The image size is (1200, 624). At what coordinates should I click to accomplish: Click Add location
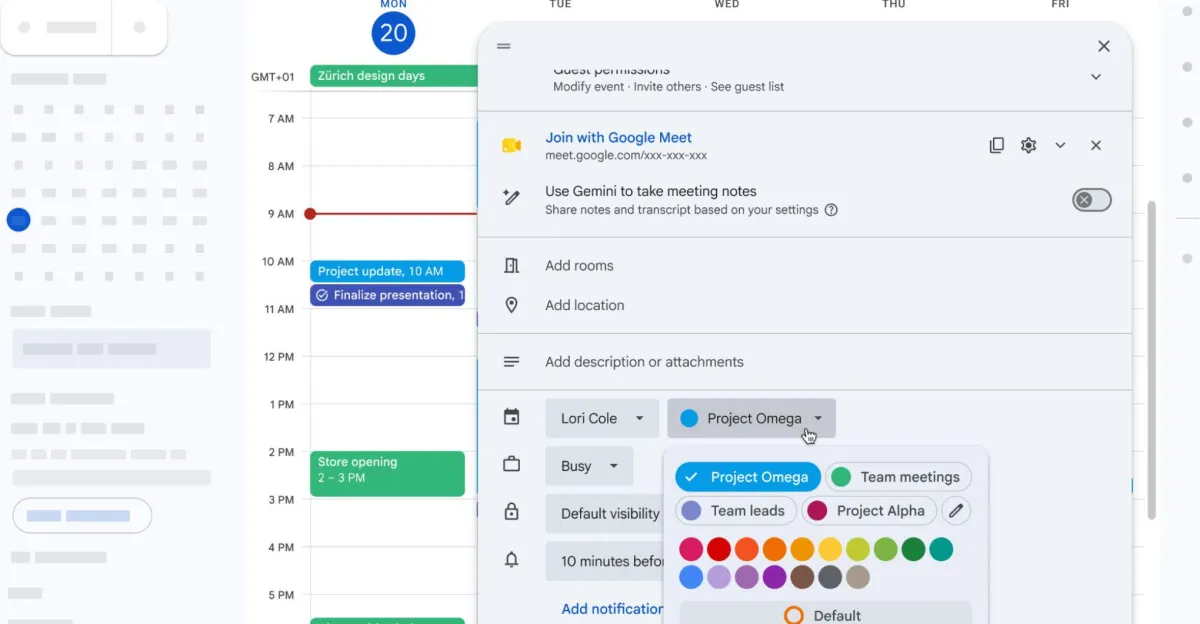click(x=584, y=305)
